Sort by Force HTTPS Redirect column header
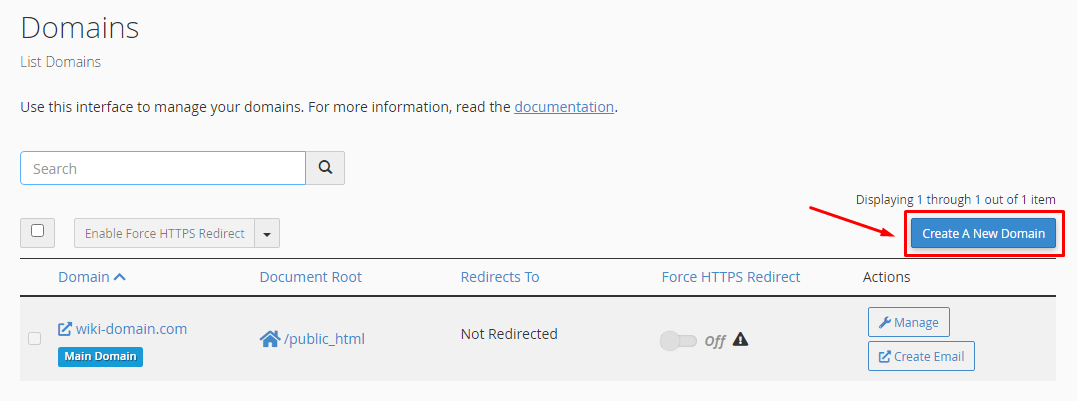Viewport: 1077px width, 401px height. click(x=731, y=277)
